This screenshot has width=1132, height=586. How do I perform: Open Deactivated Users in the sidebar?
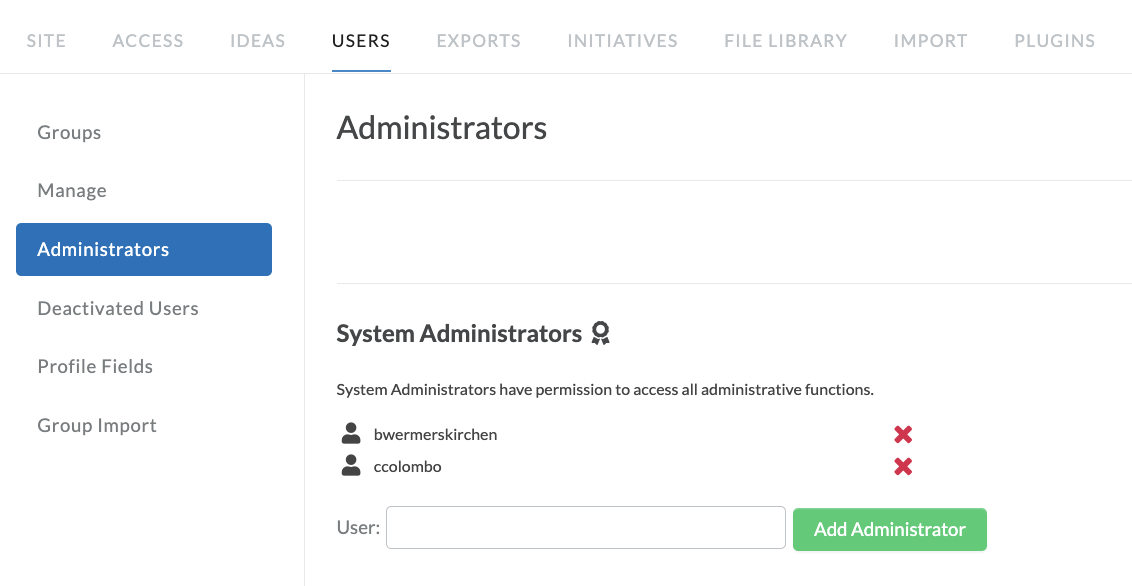click(118, 309)
